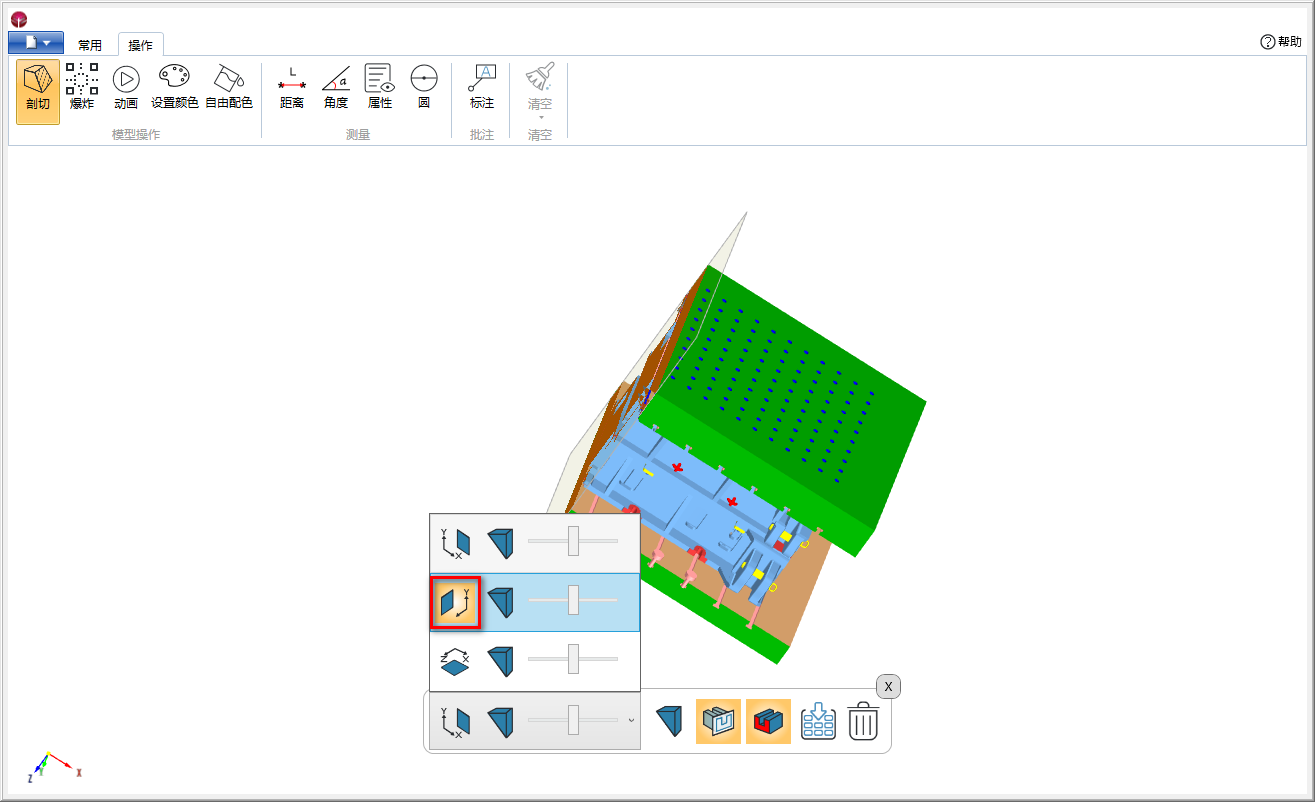
Task: Delete section with the trash icon
Action: pos(864,721)
